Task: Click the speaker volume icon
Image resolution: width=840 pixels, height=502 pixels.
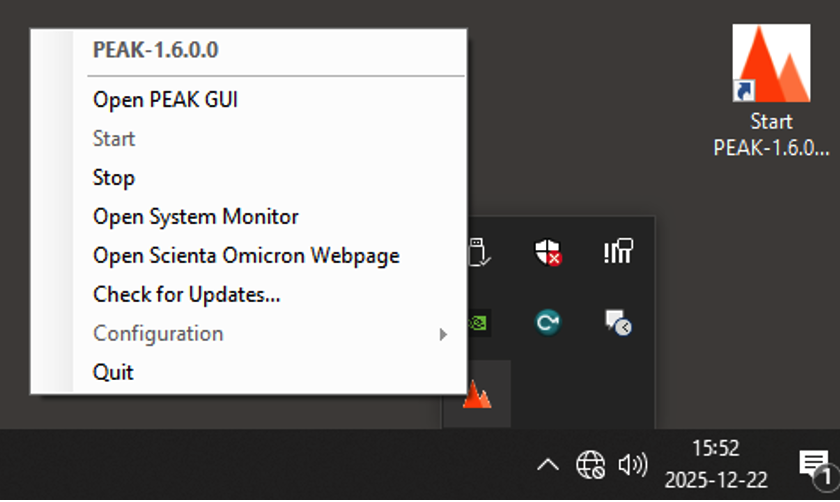Action: pos(632,464)
